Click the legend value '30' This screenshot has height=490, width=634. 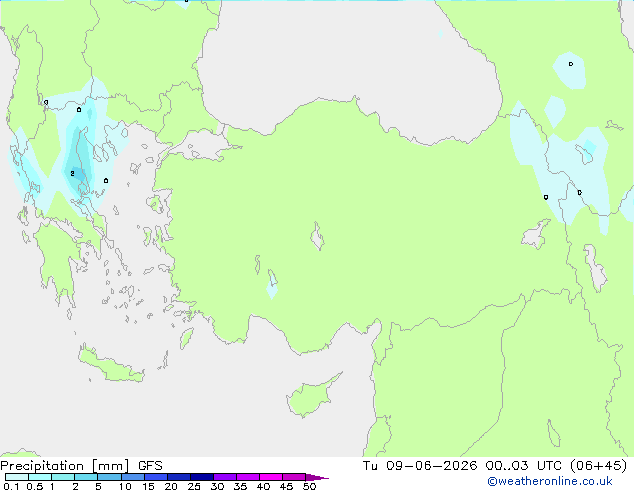click(217, 486)
